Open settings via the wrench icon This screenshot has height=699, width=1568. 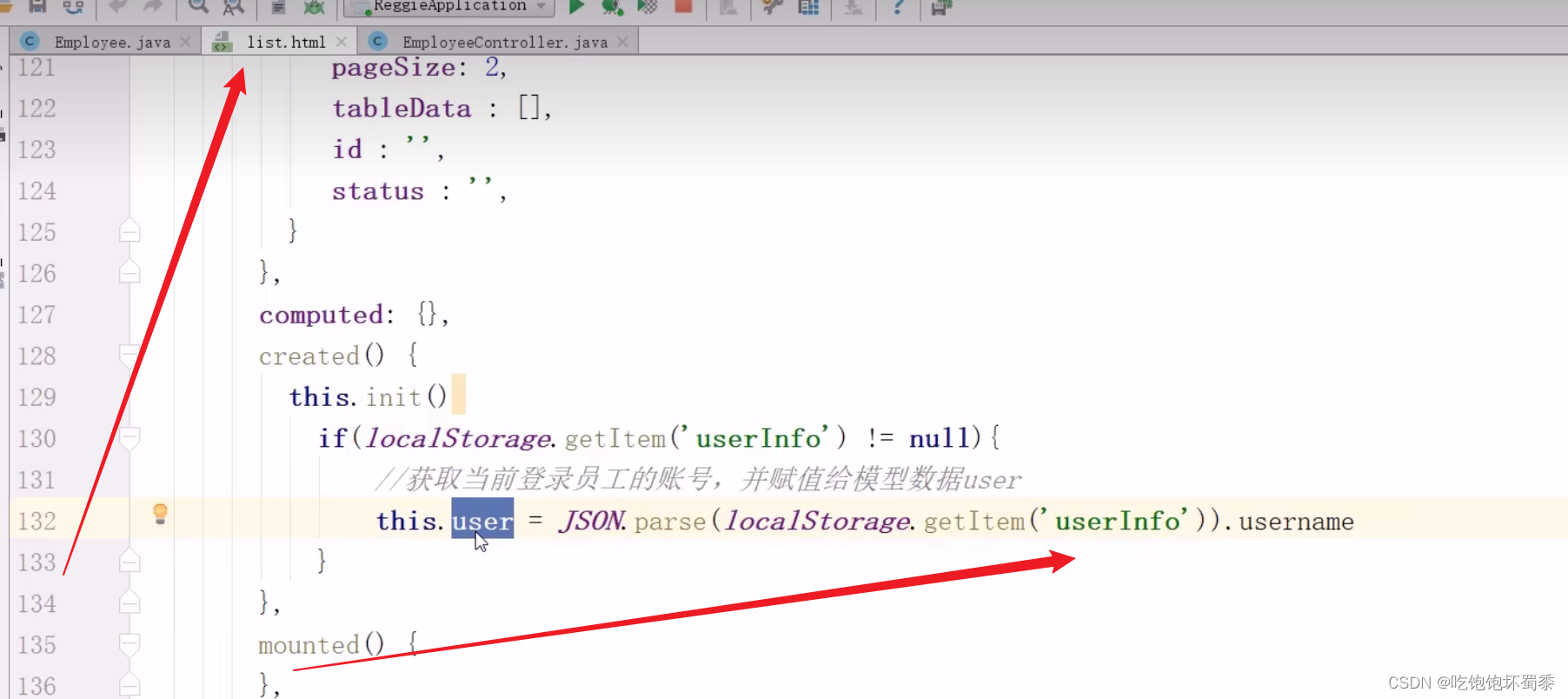point(772,6)
